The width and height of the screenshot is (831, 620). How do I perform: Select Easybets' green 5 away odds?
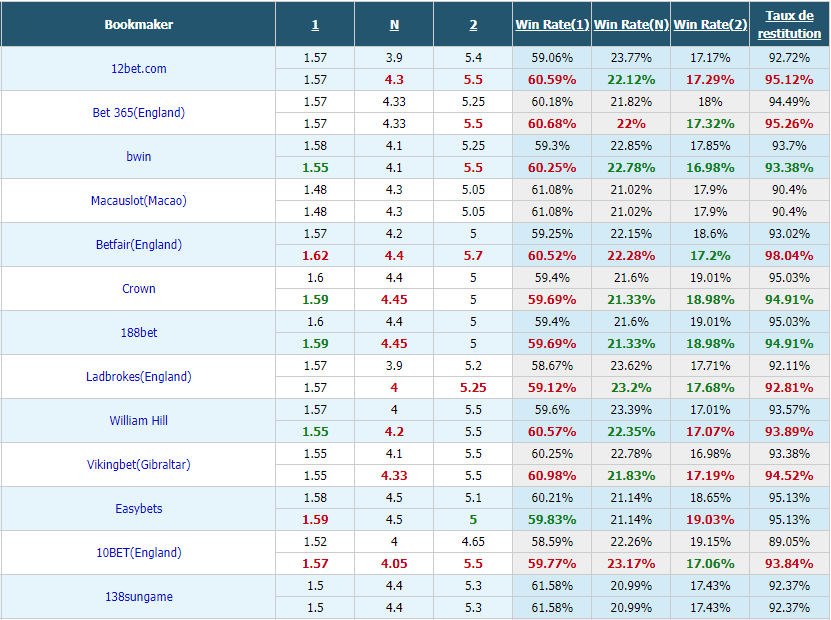click(x=473, y=519)
